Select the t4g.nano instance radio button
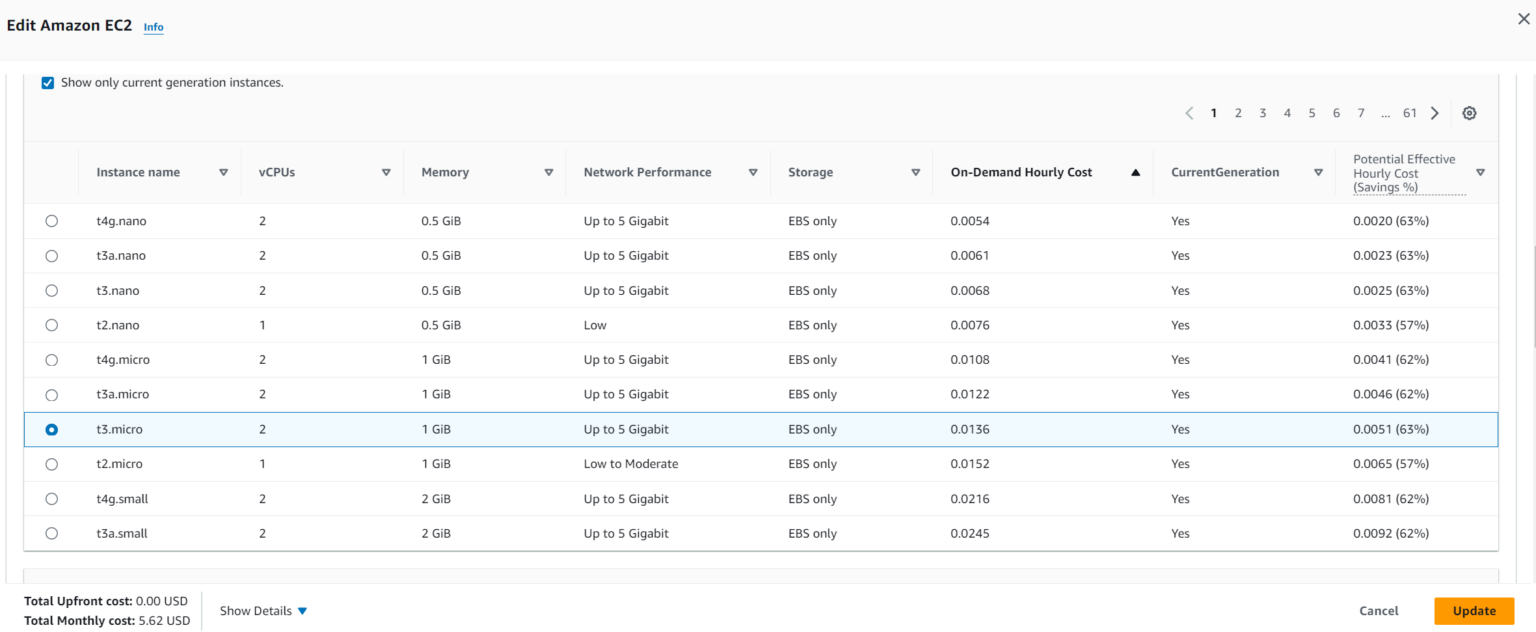 [x=52, y=221]
